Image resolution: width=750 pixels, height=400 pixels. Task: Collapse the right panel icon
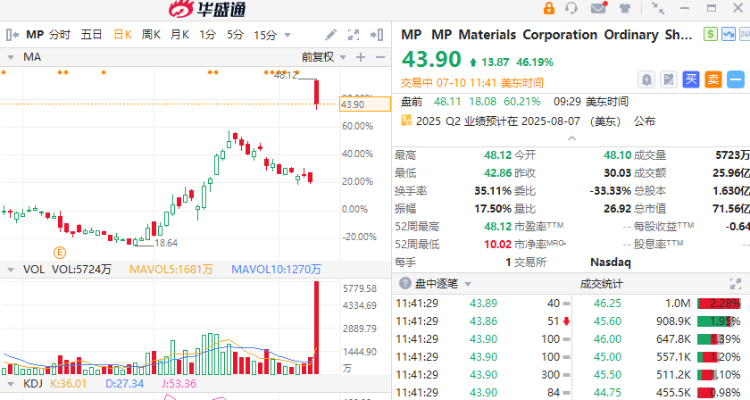[377, 34]
